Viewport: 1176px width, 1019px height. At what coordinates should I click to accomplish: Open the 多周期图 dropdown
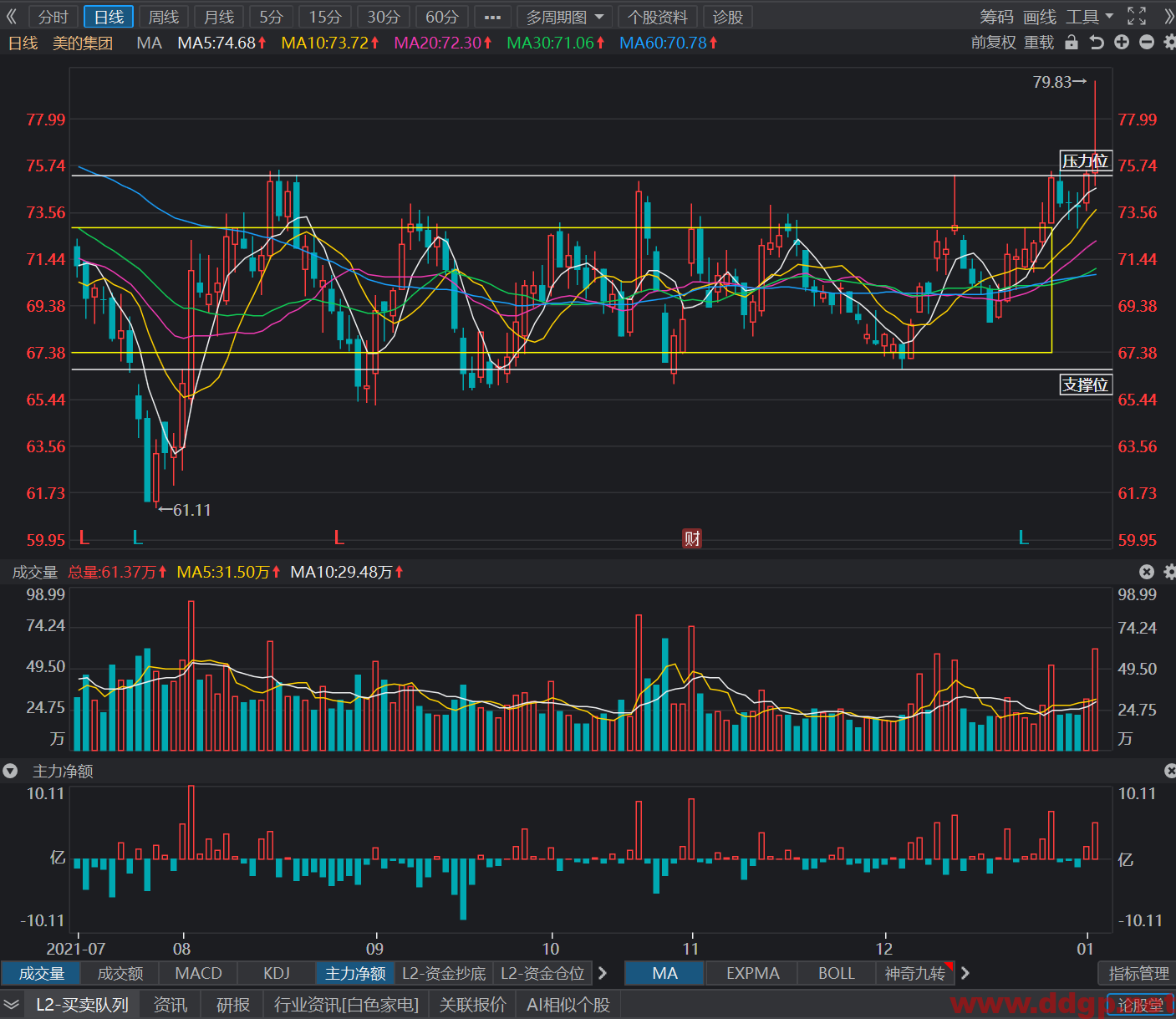(565, 17)
